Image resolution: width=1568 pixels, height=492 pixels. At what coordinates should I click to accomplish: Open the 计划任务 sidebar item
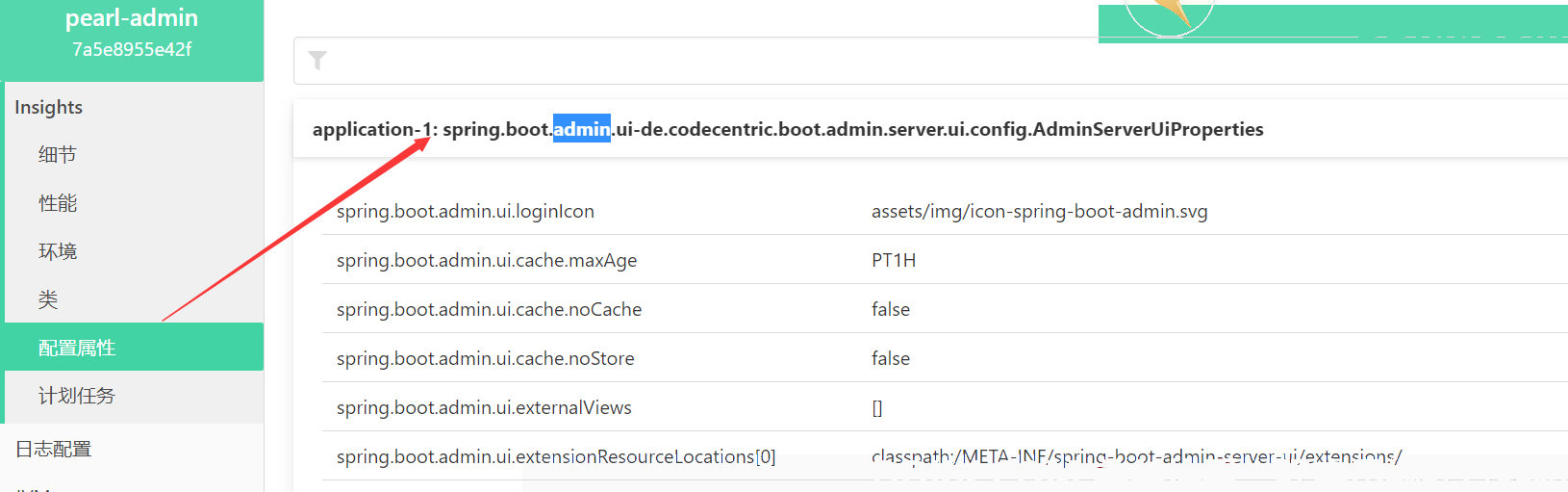(x=77, y=396)
